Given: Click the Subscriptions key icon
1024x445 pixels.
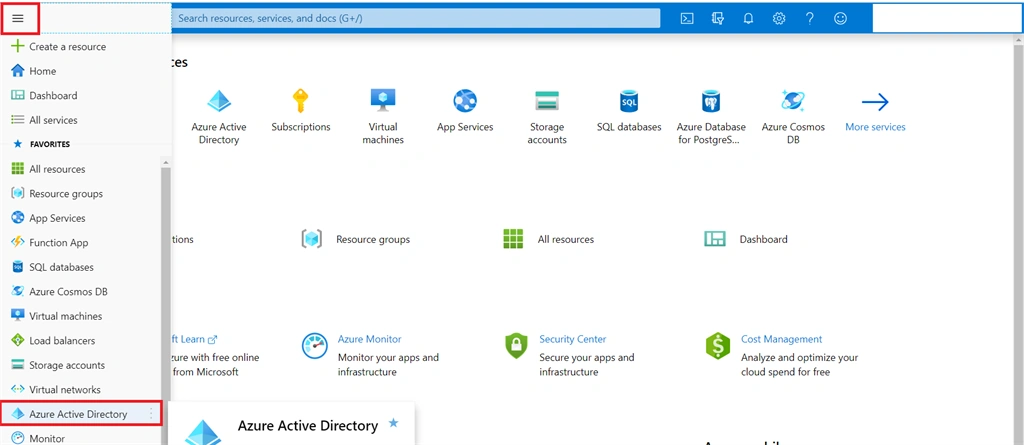Looking at the screenshot, I should (300, 101).
